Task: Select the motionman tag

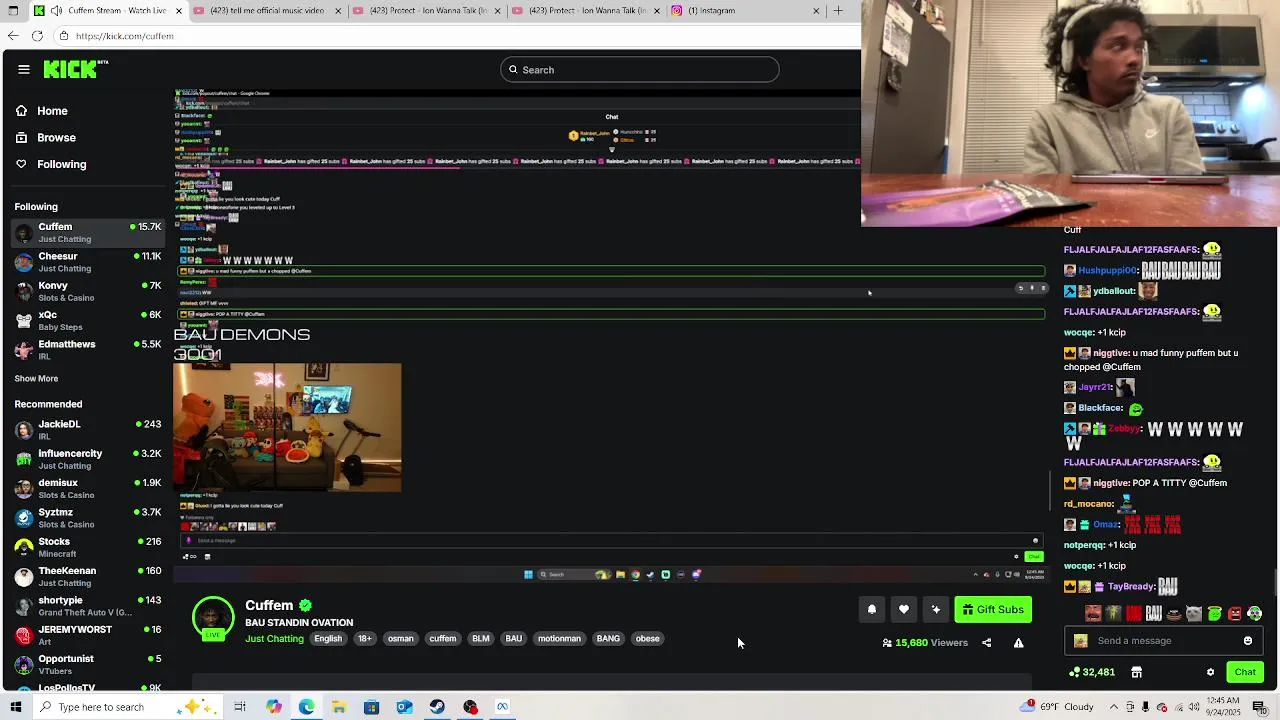Action: 559,639
